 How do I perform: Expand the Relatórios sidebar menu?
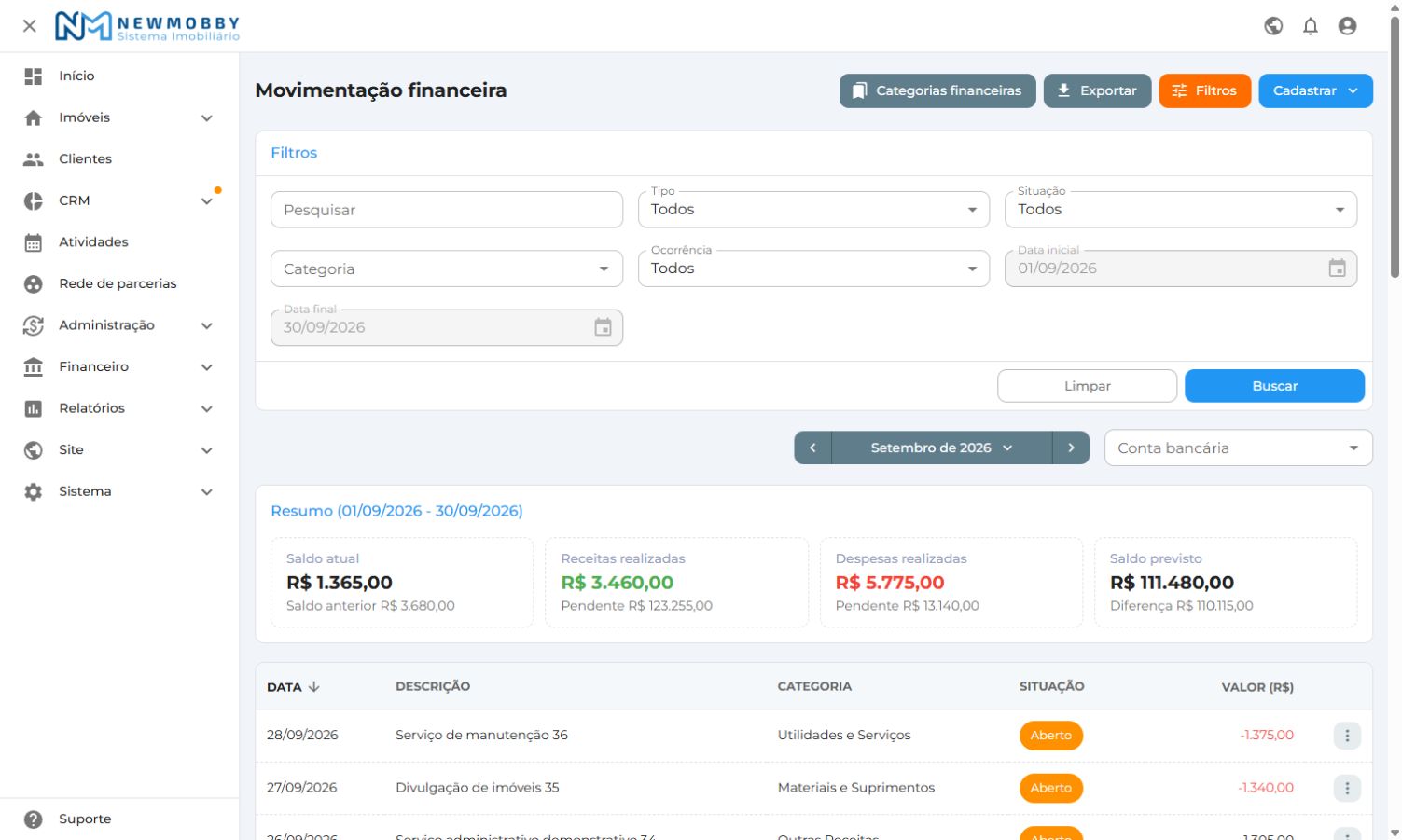click(119, 408)
